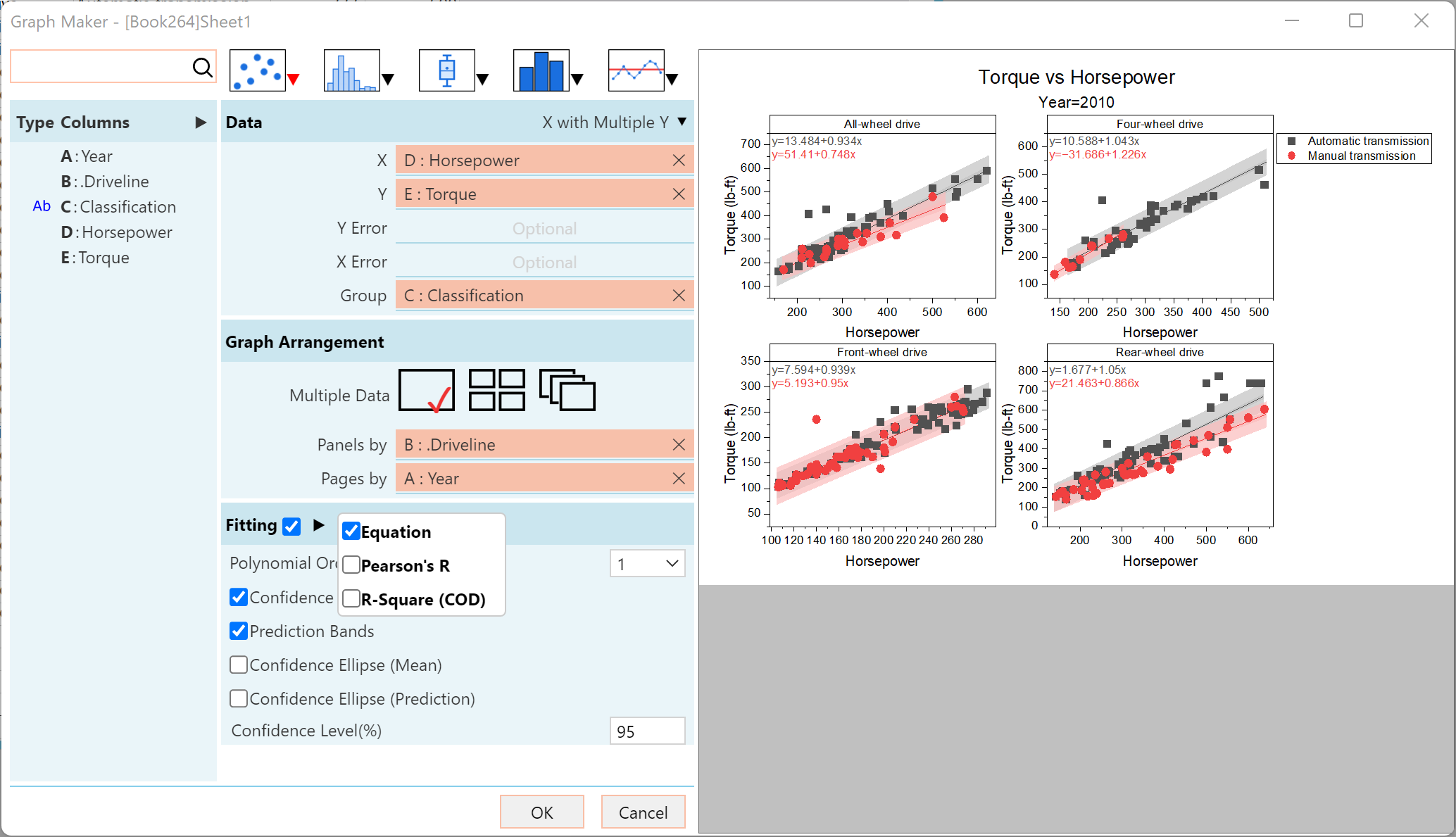
Task: Expand the Type Columns panel arrow
Action: (201, 122)
